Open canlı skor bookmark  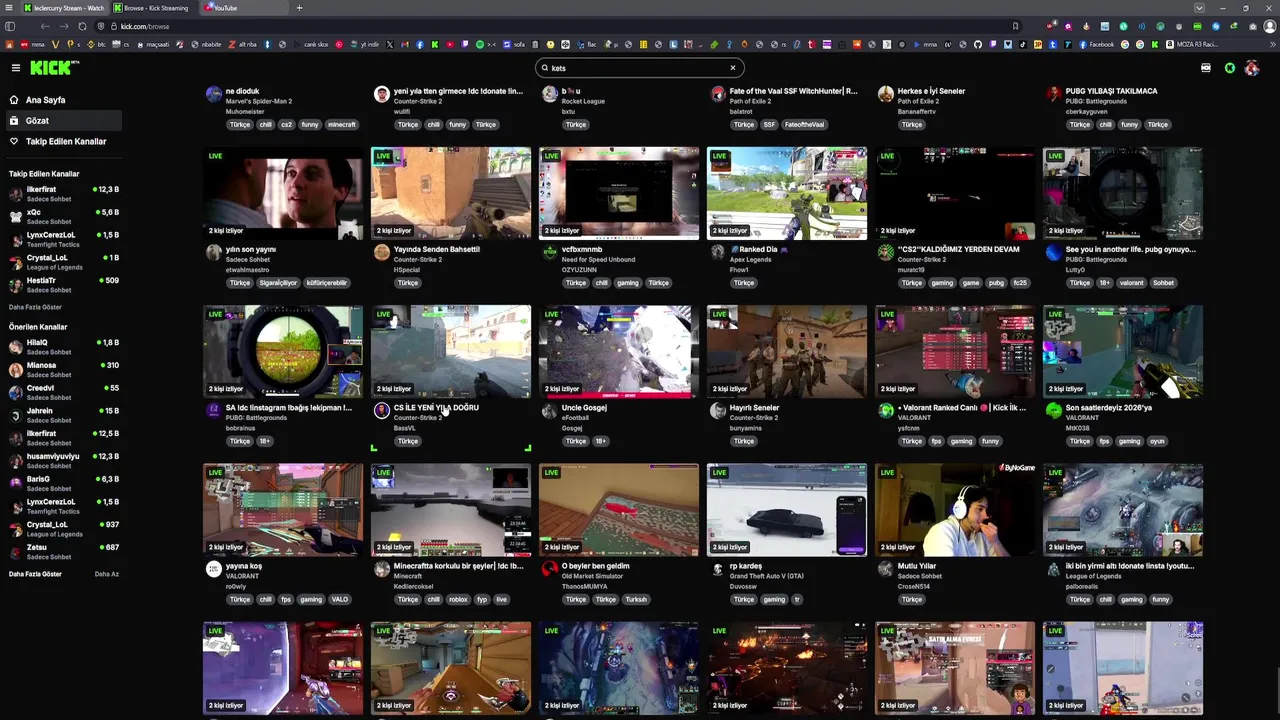click(311, 44)
